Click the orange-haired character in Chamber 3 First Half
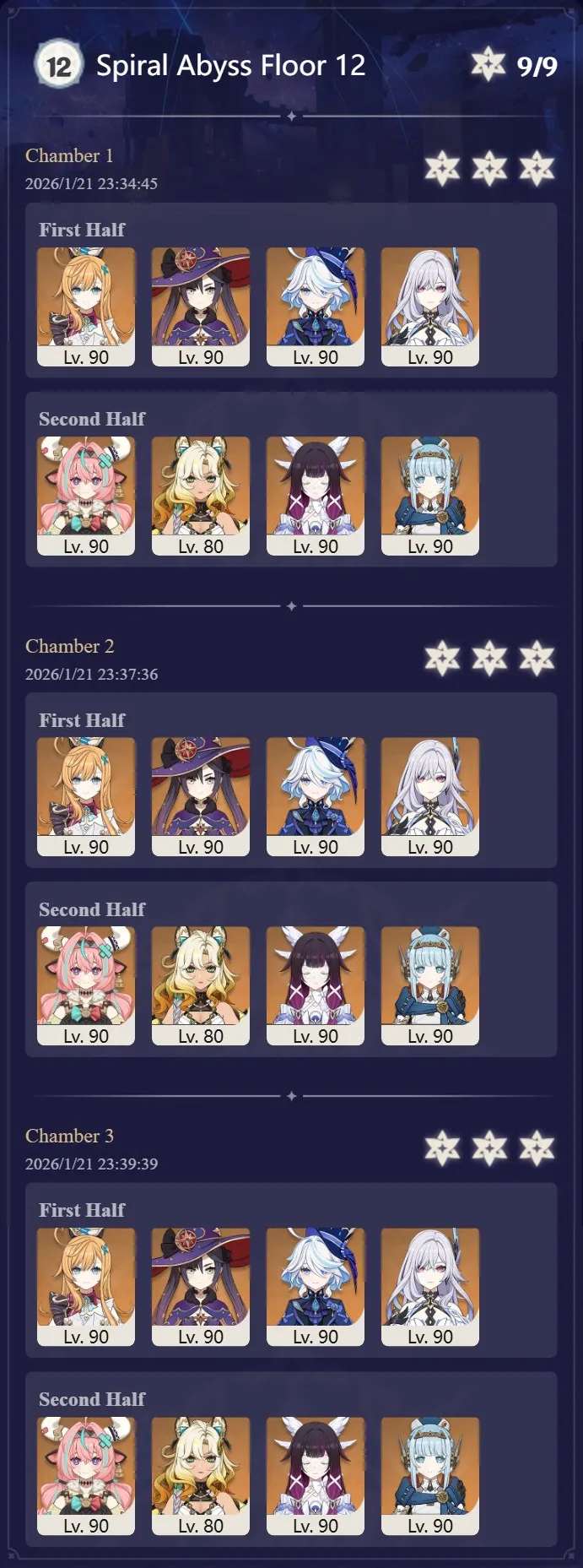This screenshot has height=1568, width=583. (x=86, y=1286)
